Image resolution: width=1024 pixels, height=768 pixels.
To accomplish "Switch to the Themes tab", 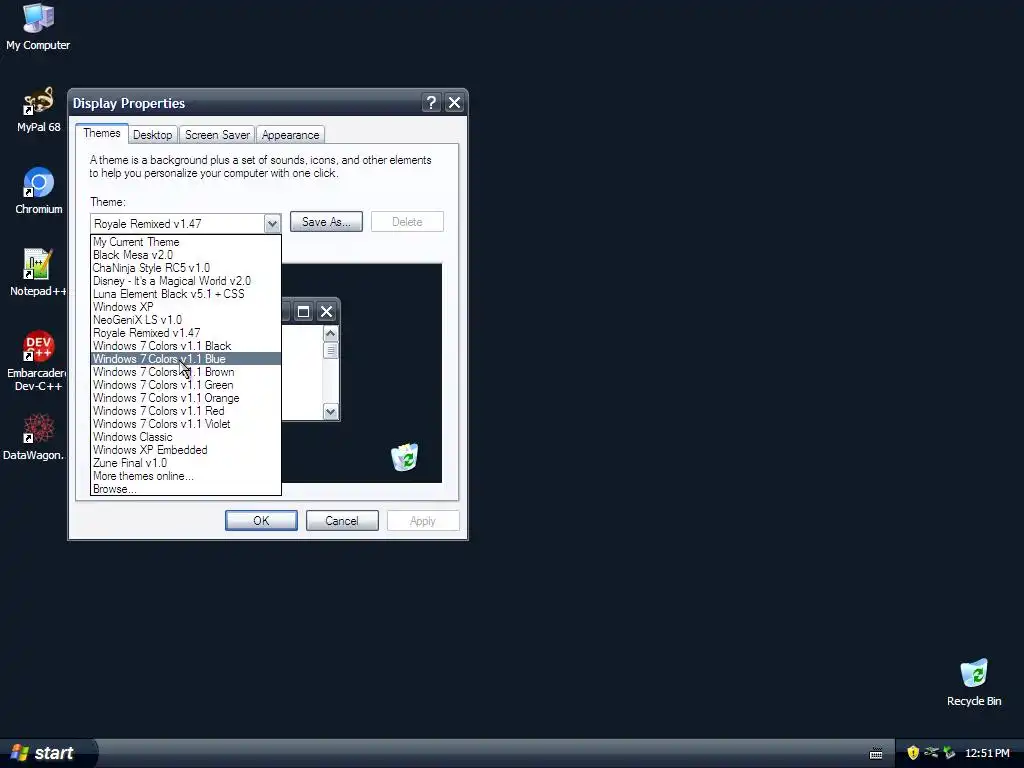I will pos(102,133).
